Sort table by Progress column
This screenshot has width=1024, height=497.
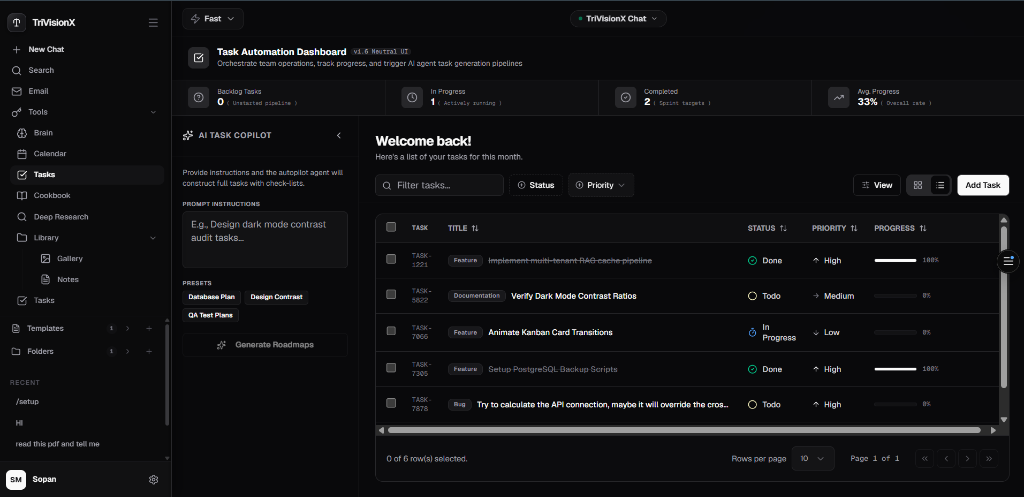(901, 228)
